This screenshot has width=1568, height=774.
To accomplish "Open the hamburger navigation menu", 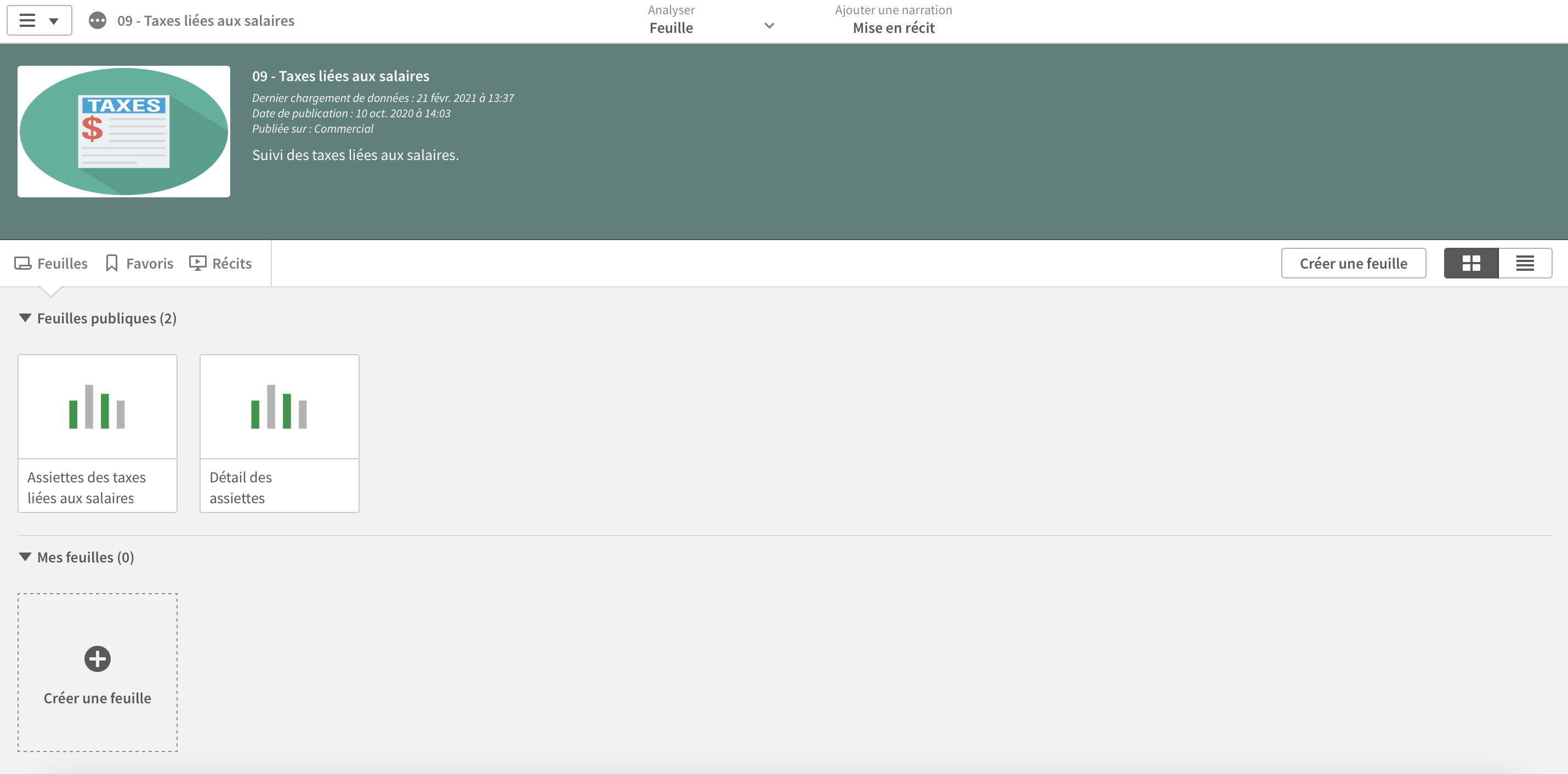I will point(27,21).
